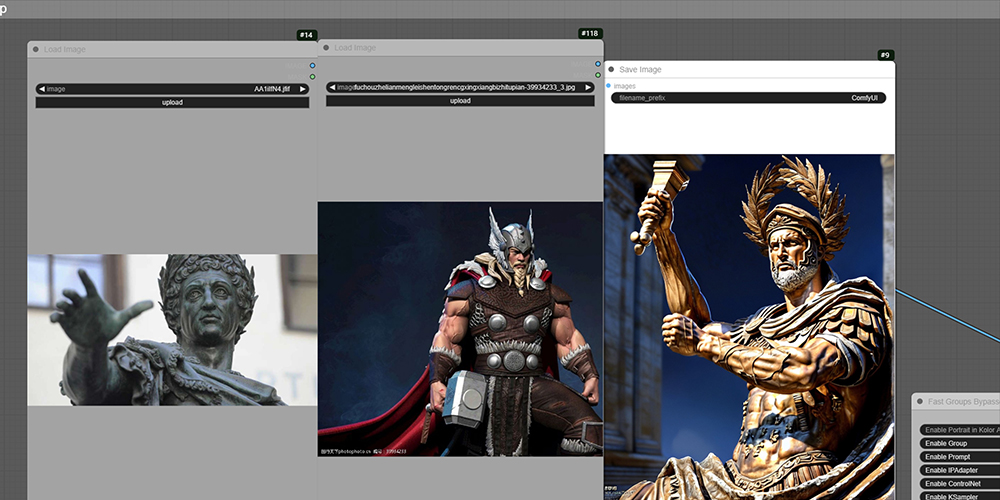This screenshot has height=500, width=1000.
Task: Click IMAGE output port on node #14
Action: pyautogui.click(x=312, y=66)
